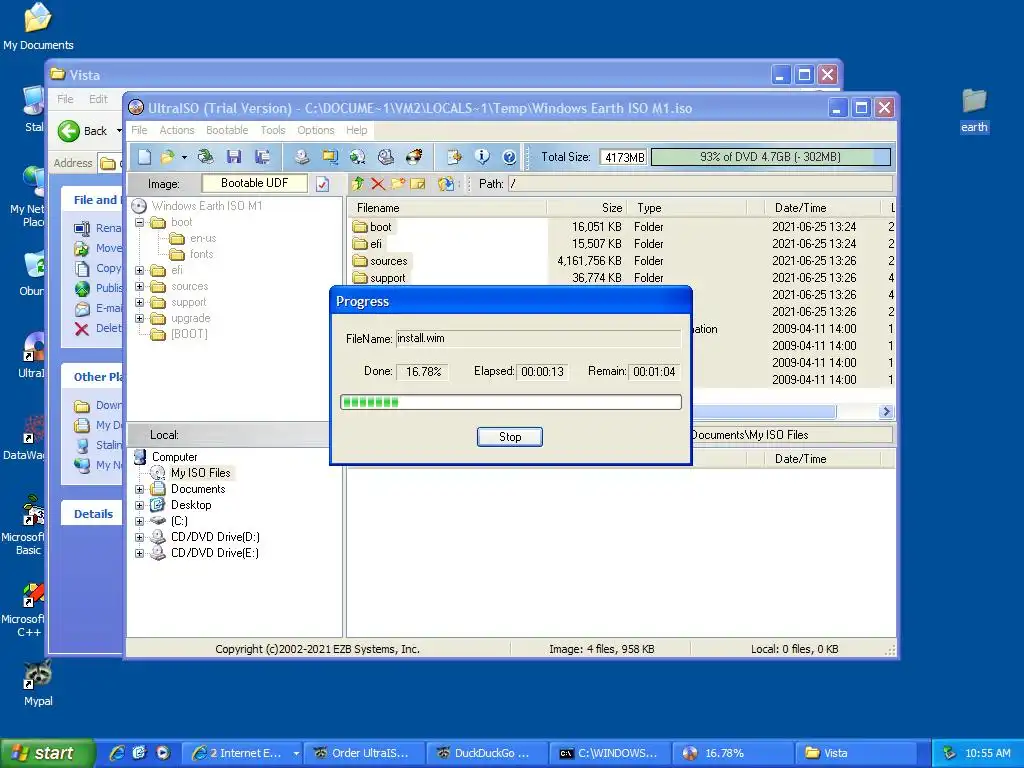
Task: Select the efi folder in file list
Action: (376, 244)
